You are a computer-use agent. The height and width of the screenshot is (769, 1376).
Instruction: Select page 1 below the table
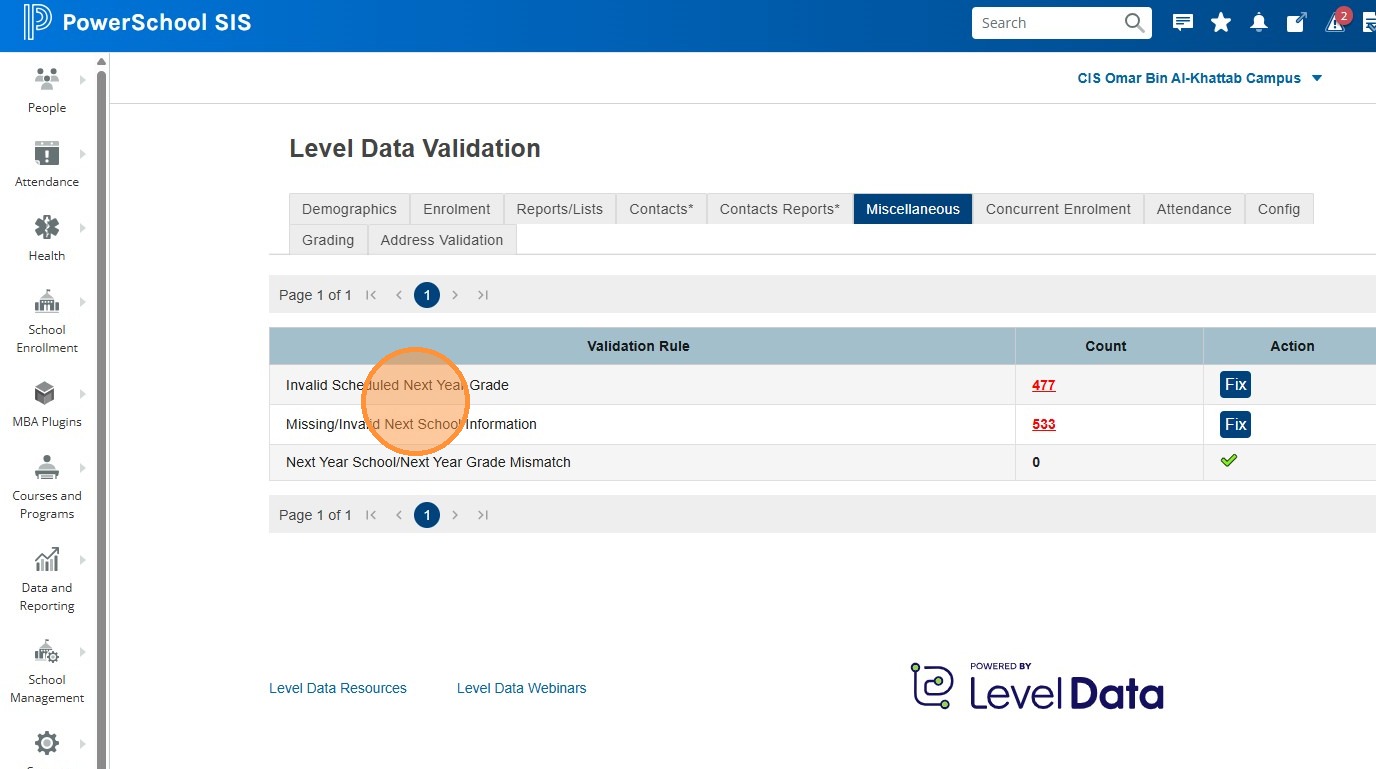pos(427,515)
